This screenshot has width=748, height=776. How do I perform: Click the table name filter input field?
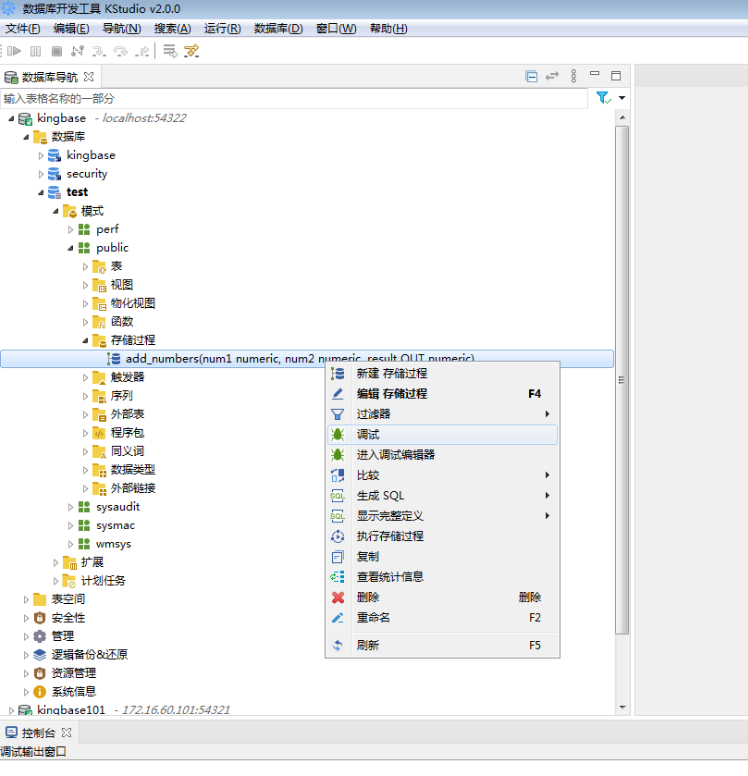point(294,98)
